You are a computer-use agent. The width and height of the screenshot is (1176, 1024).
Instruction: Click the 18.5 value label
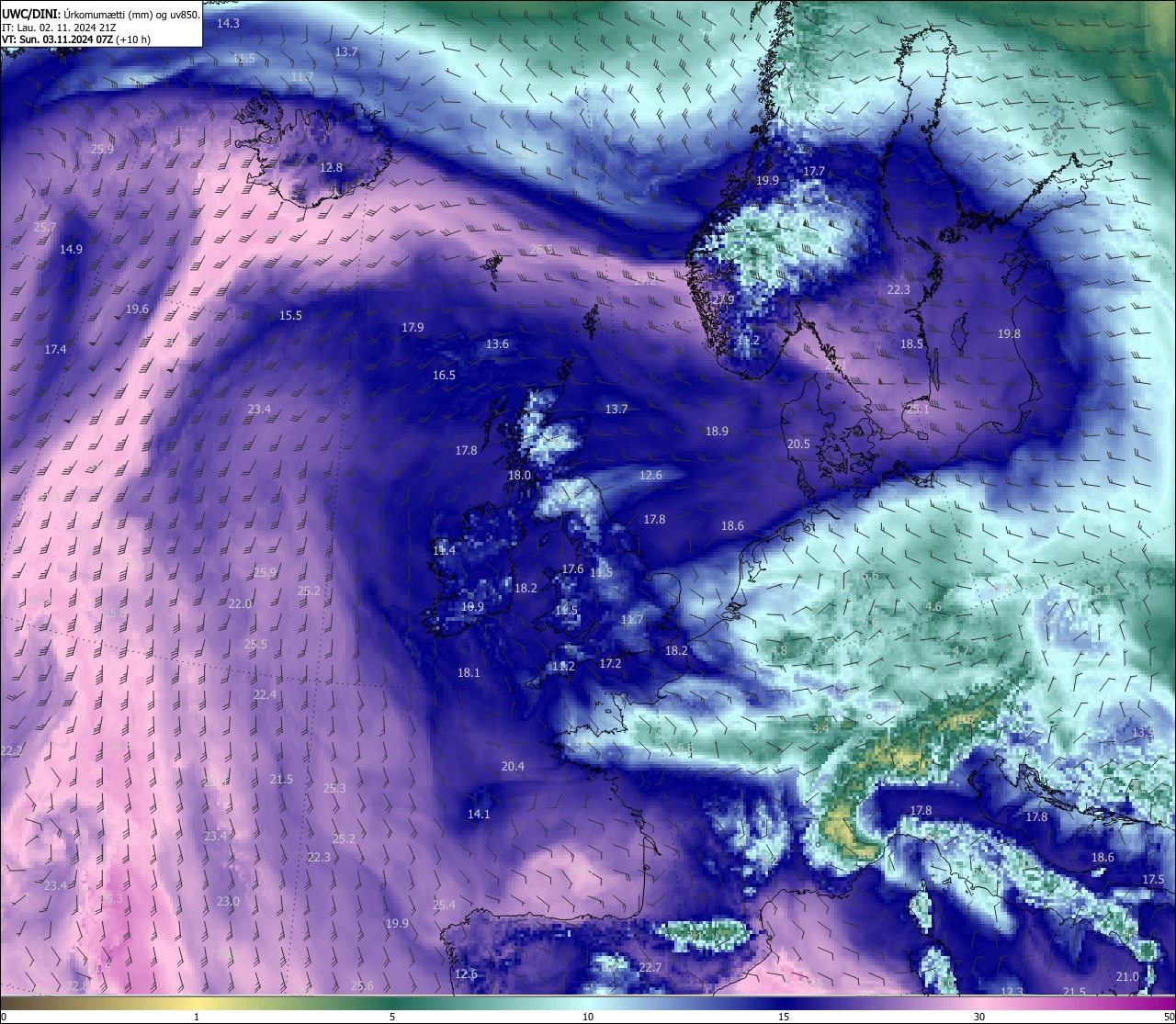[911, 343]
